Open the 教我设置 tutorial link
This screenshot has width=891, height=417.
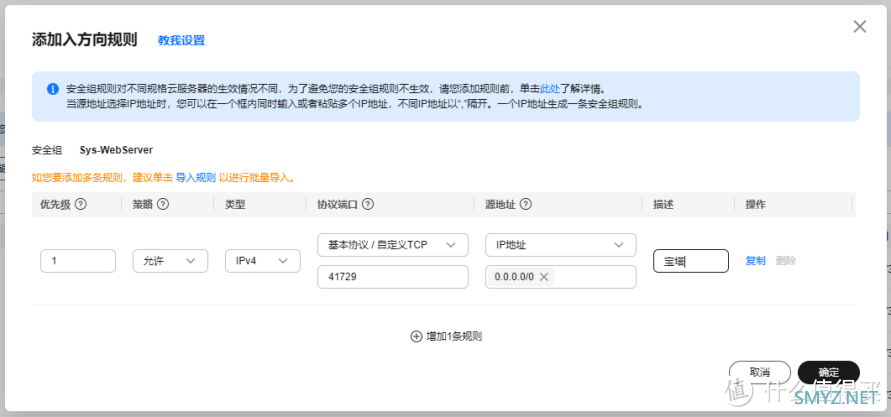click(181, 40)
